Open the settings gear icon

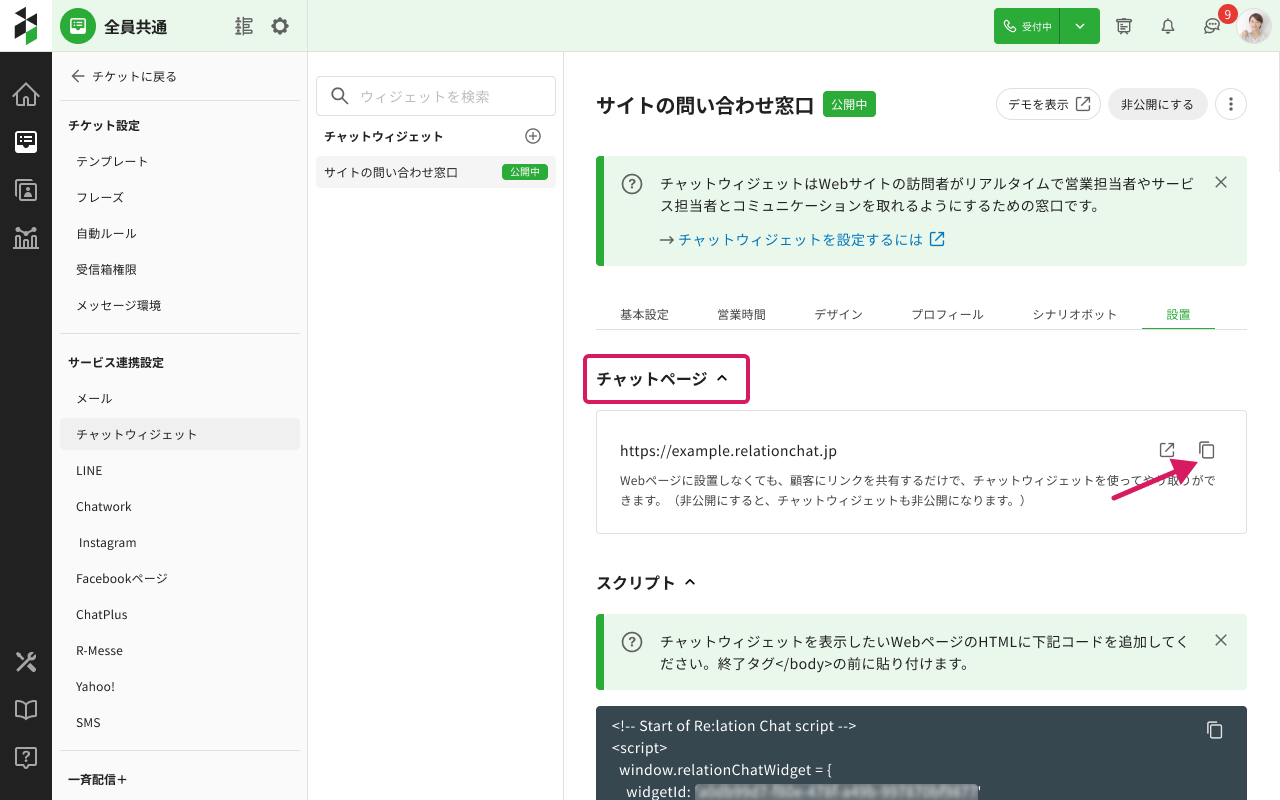(x=280, y=26)
